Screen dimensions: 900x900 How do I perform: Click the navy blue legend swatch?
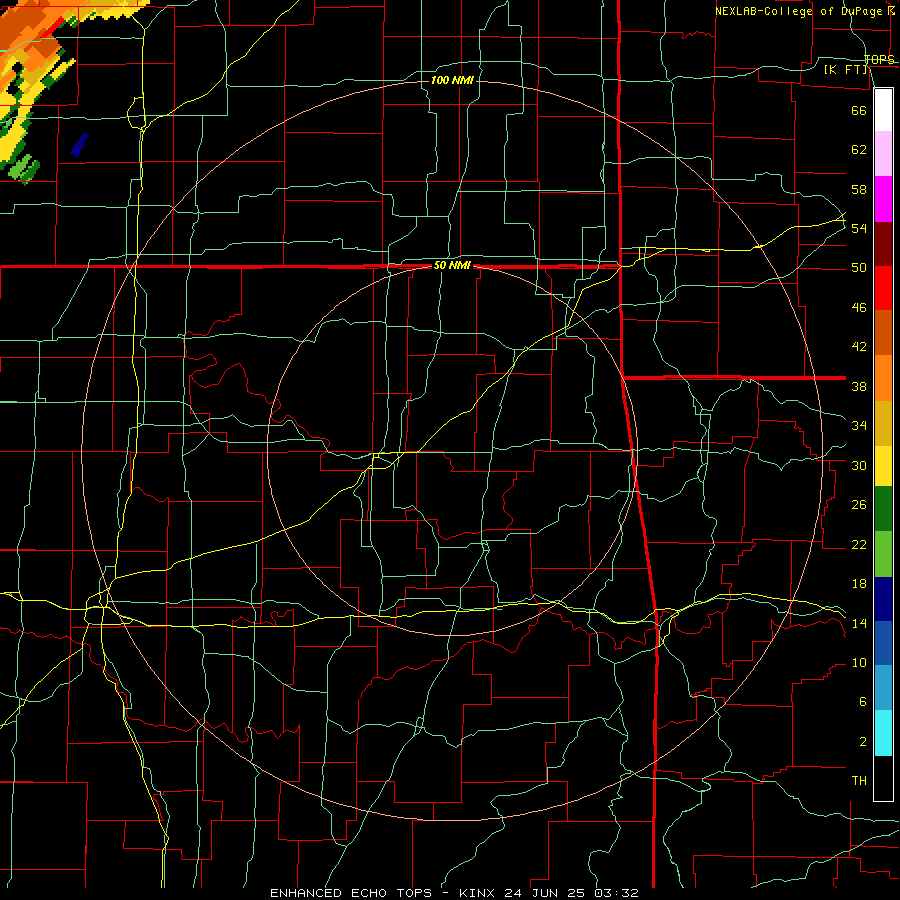(x=883, y=599)
